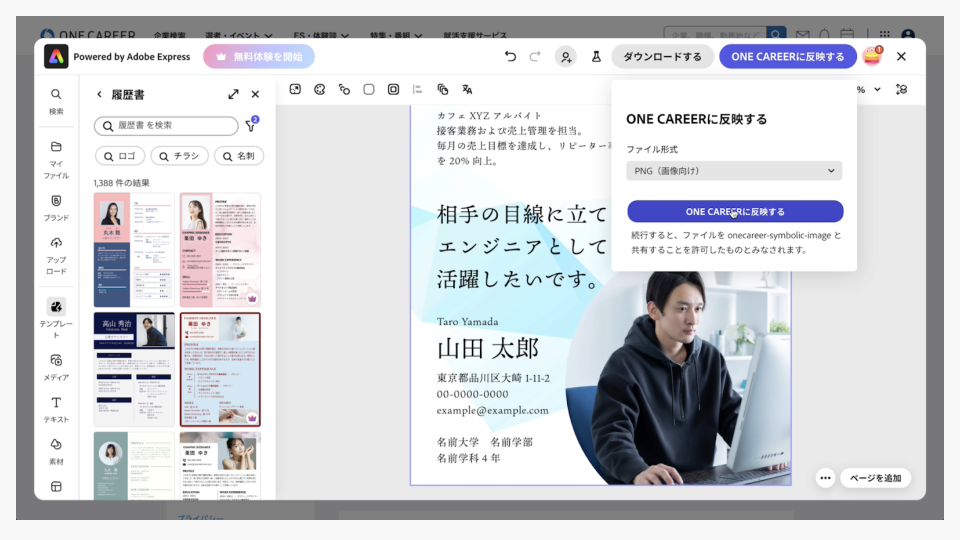Click the undo arrow icon
The width and height of the screenshot is (960, 540).
(511, 57)
